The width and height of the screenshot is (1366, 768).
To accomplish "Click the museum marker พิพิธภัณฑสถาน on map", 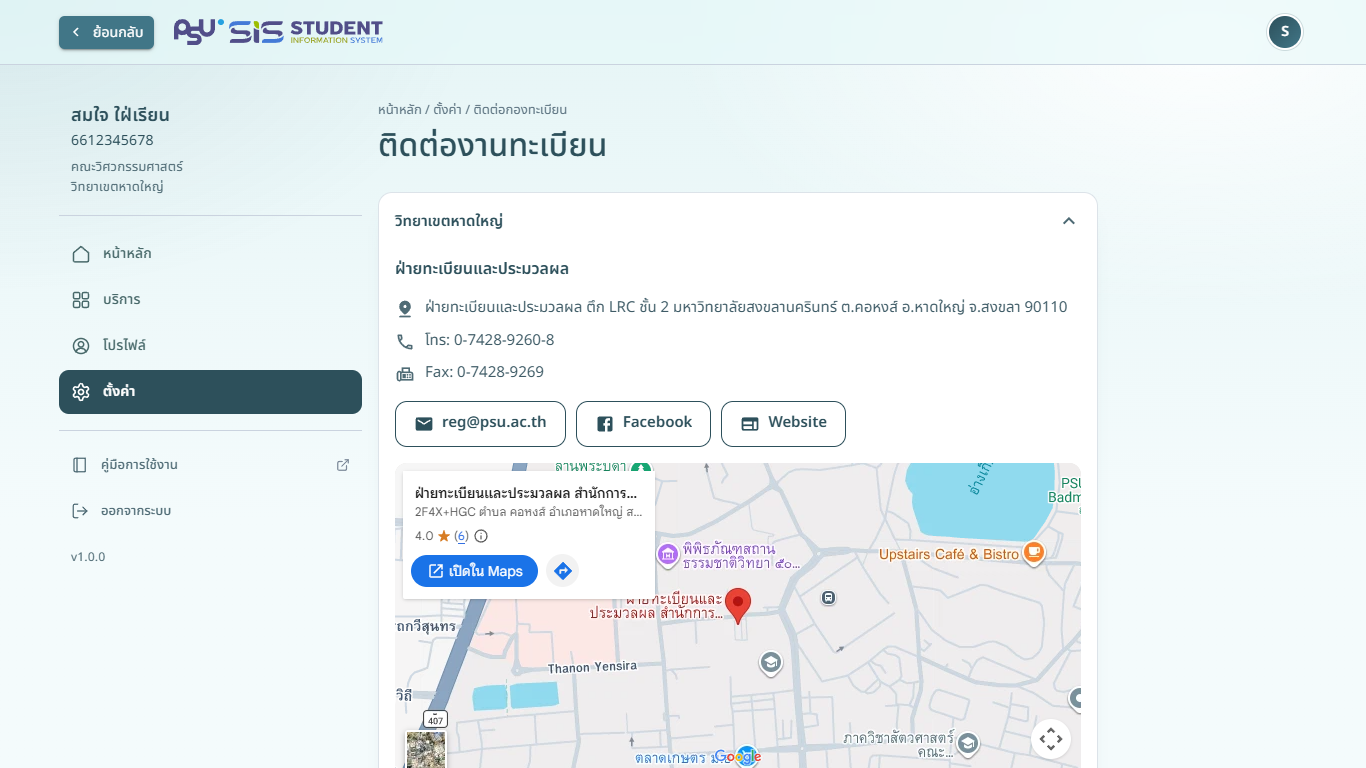I will 668,554.
